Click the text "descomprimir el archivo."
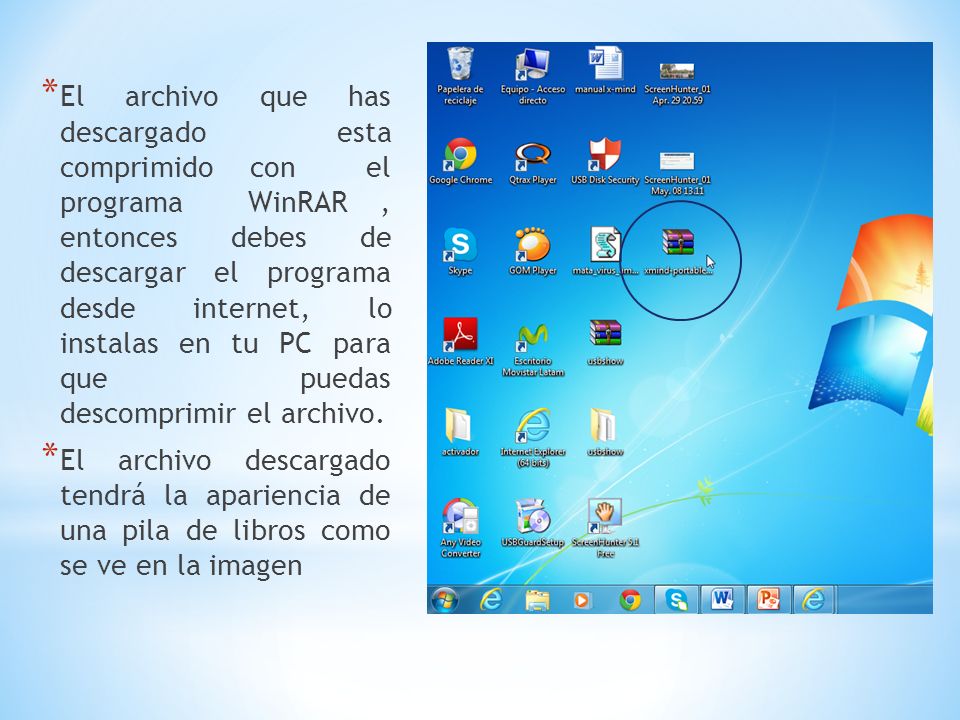 tap(222, 414)
